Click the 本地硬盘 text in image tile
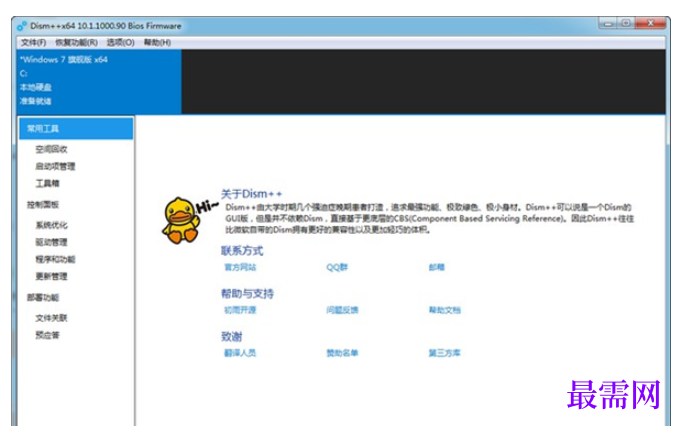Viewport: 679px width, 426px height. tap(36, 87)
